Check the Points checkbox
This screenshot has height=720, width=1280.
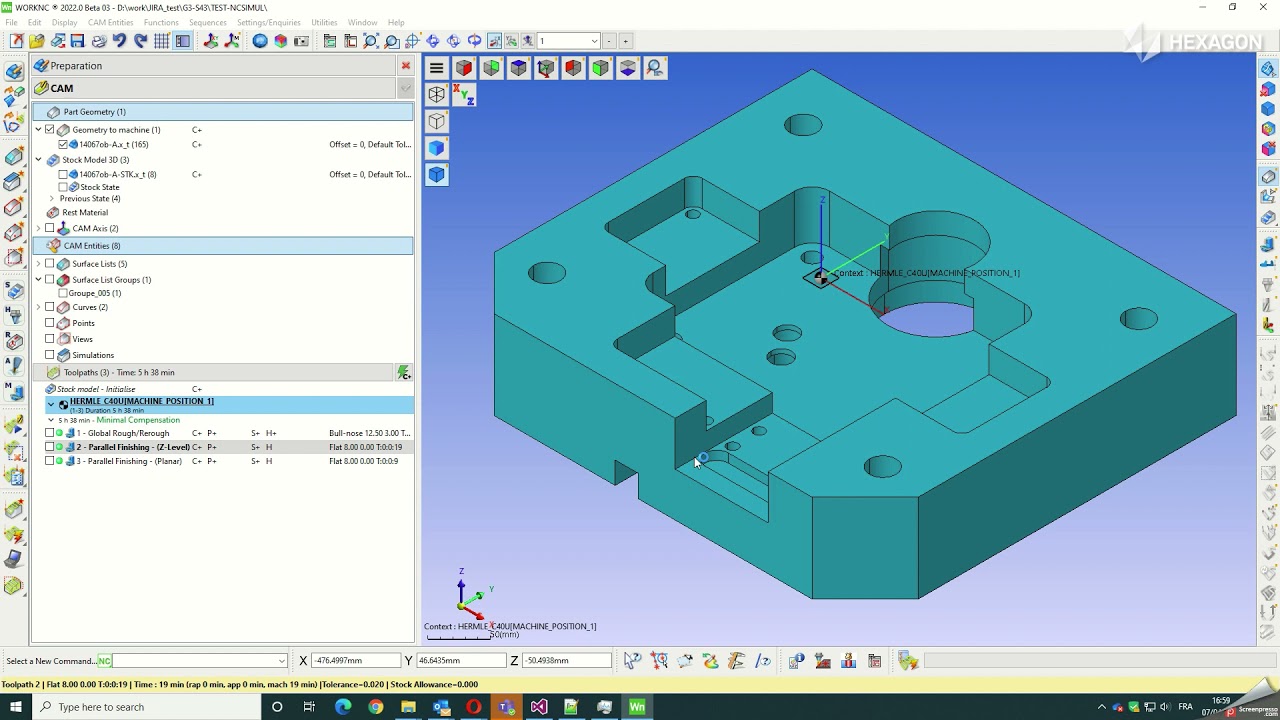(50, 323)
